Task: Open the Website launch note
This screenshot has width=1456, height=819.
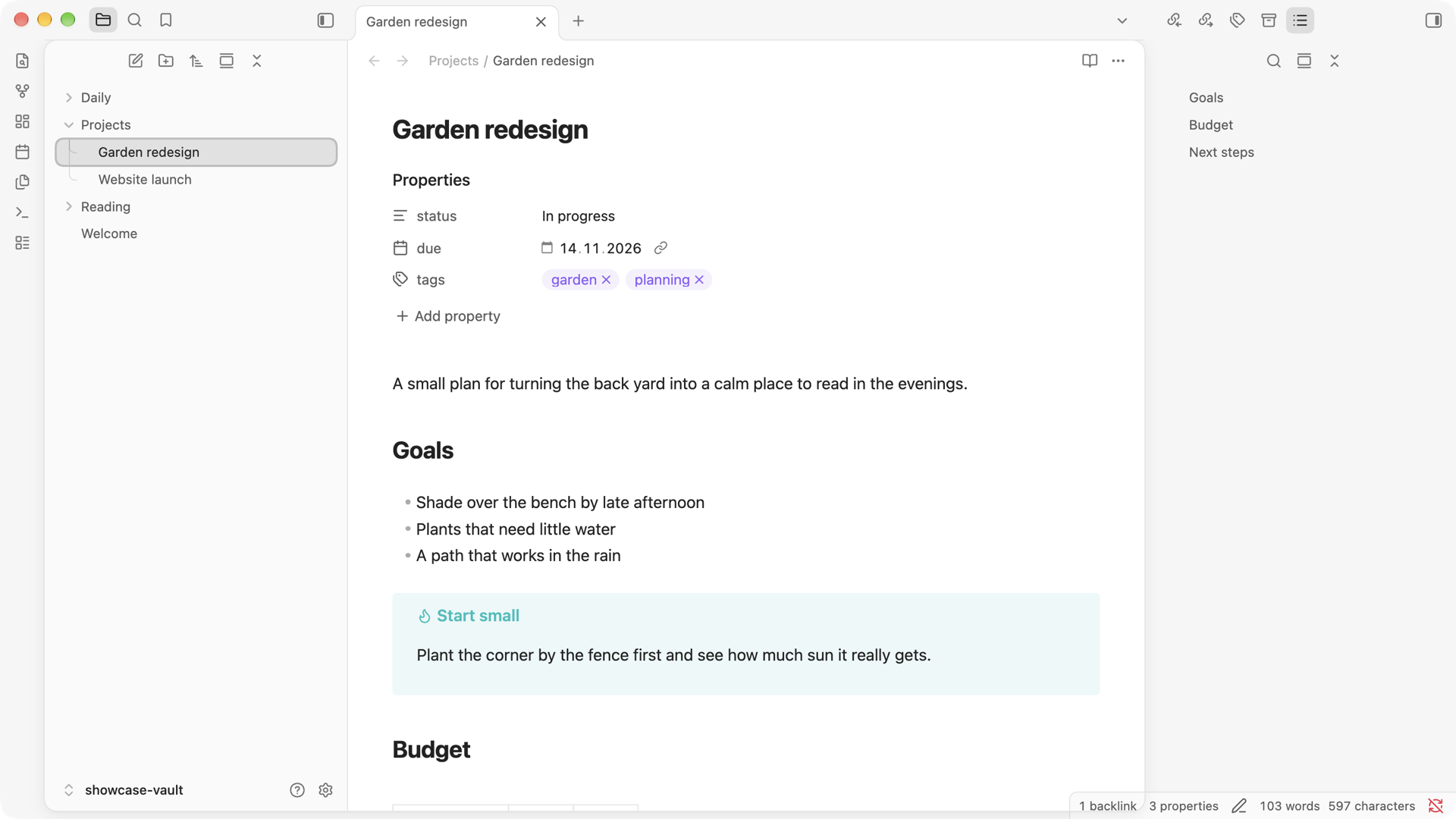Action: point(145,180)
